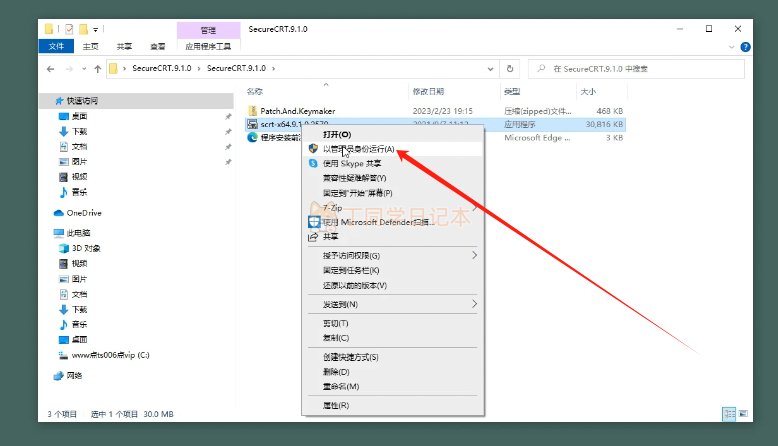This screenshot has height=446, width=778.
Task: Choose Microsoft Defender scan menu entry
Action: coord(392,222)
